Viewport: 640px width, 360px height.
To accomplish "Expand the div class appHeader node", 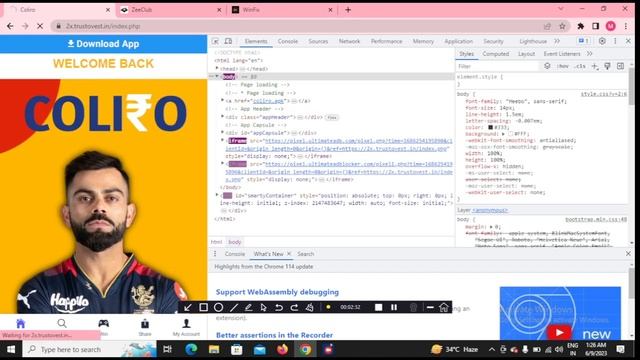I will coord(223,117).
